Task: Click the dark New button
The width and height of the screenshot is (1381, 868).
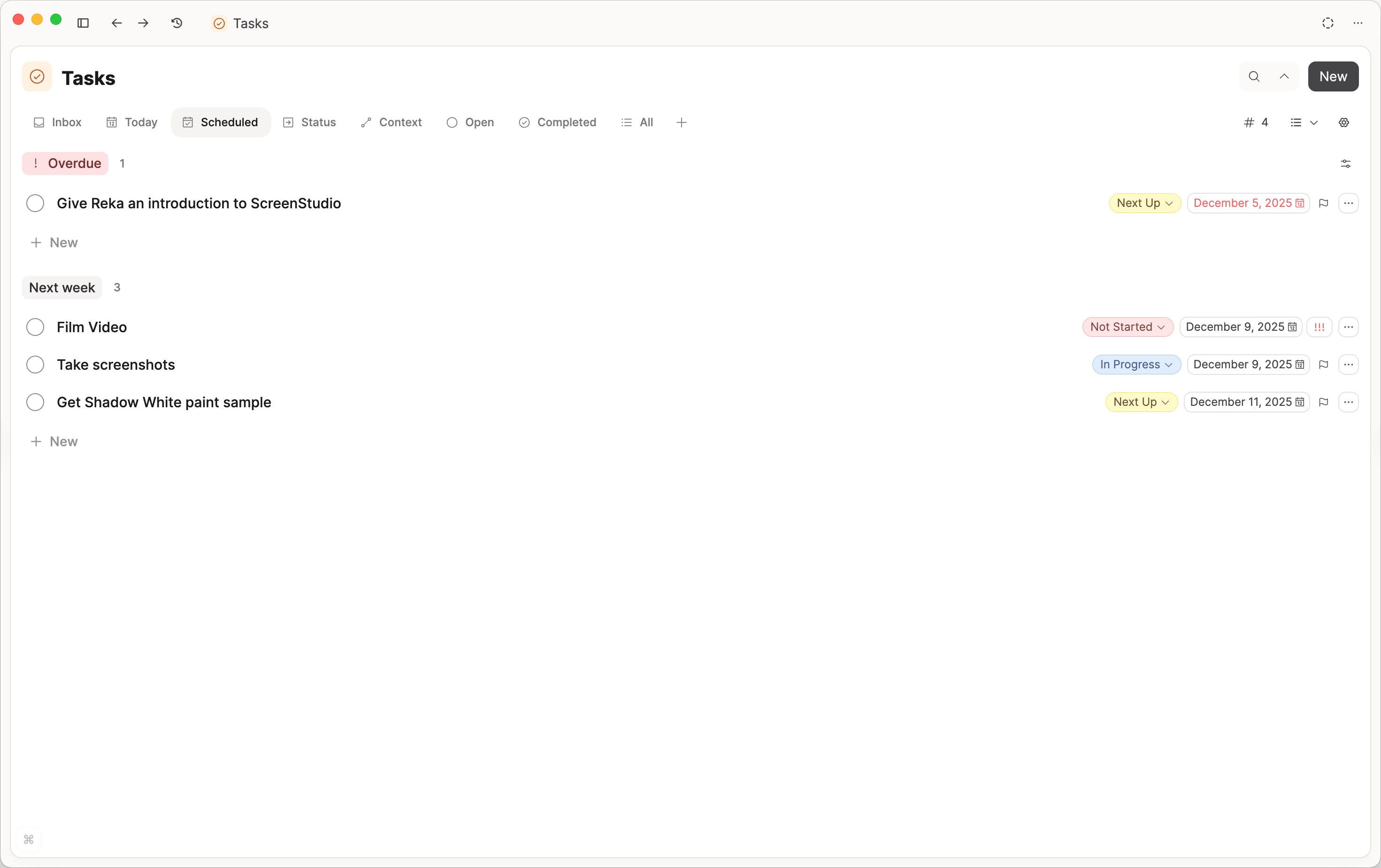Action: 1332,76
